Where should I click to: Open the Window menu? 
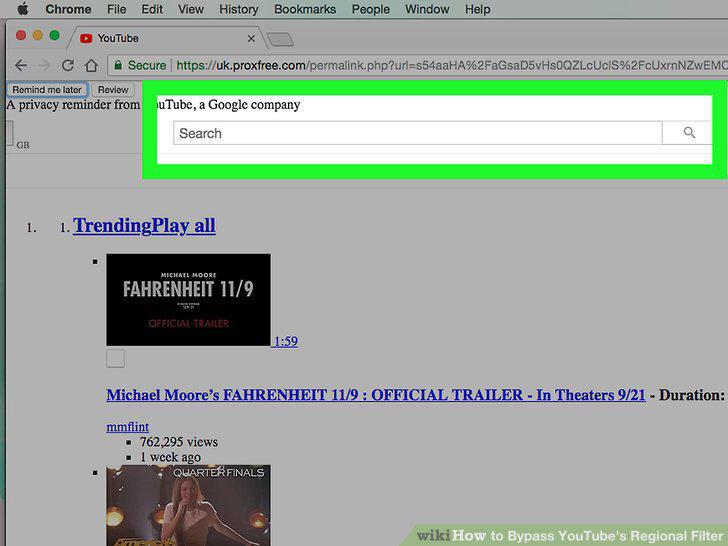(x=427, y=9)
